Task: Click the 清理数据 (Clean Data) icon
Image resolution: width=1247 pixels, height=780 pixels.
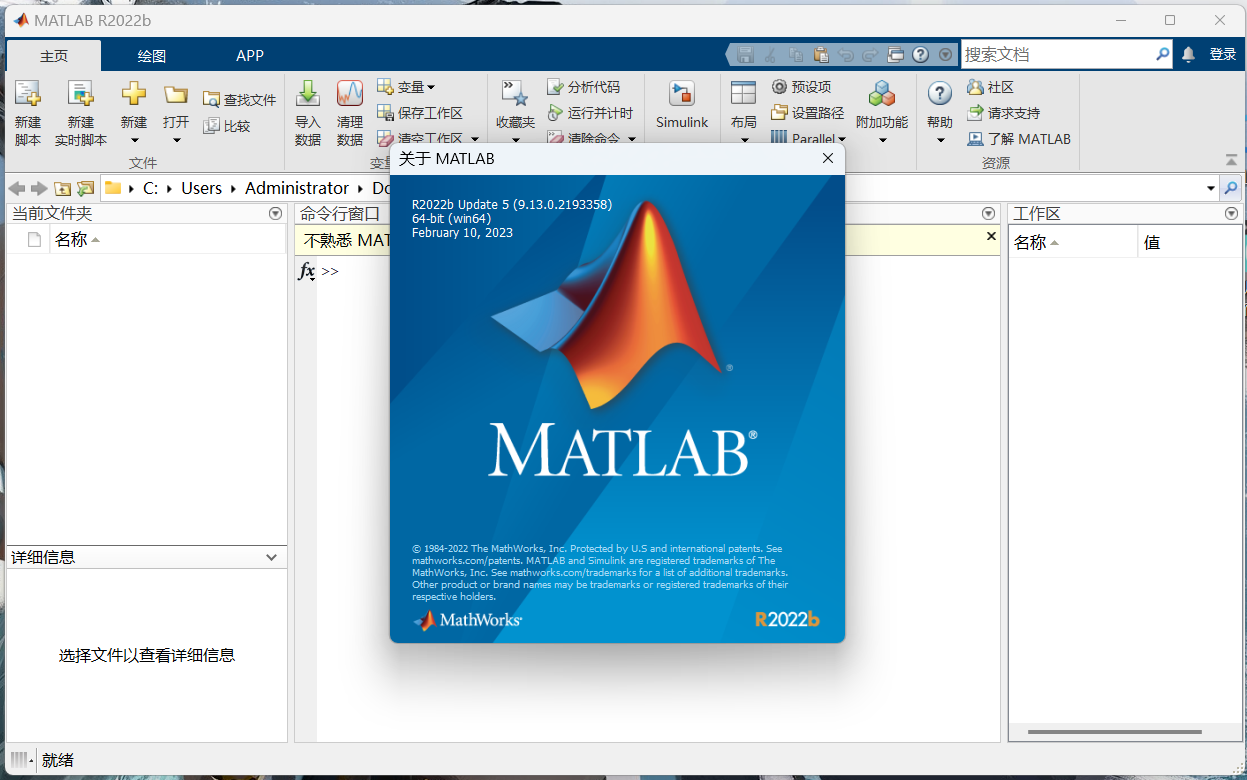Action: (350, 94)
